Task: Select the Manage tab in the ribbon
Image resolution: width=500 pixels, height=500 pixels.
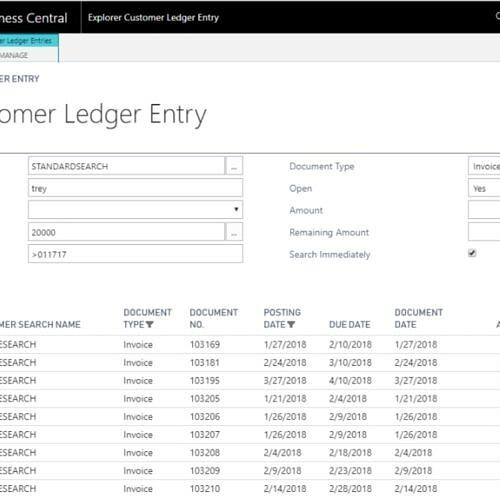Action: point(13,55)
